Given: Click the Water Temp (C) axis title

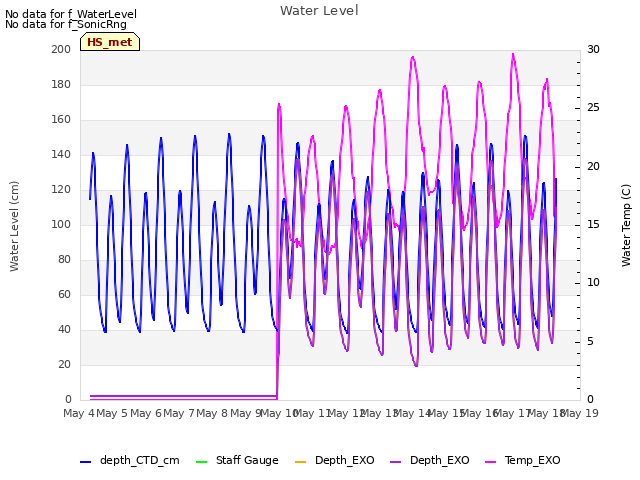Looking at the screenshot, I should [x=626, y=225].
